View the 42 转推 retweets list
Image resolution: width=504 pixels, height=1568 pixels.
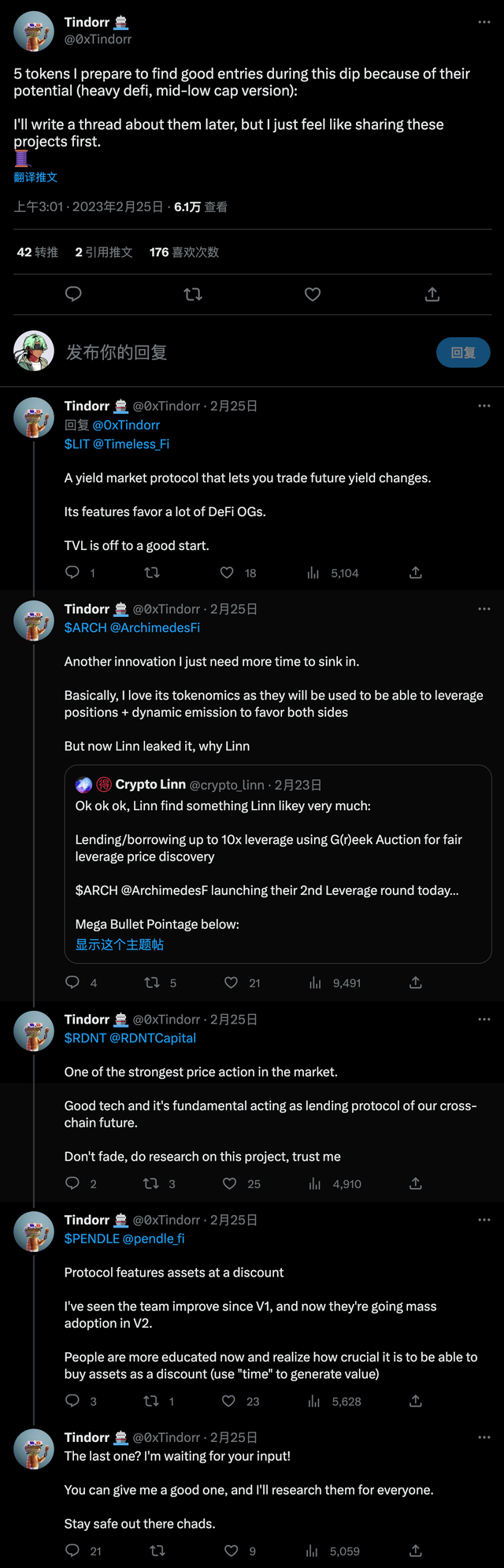[x=38, y=252]
